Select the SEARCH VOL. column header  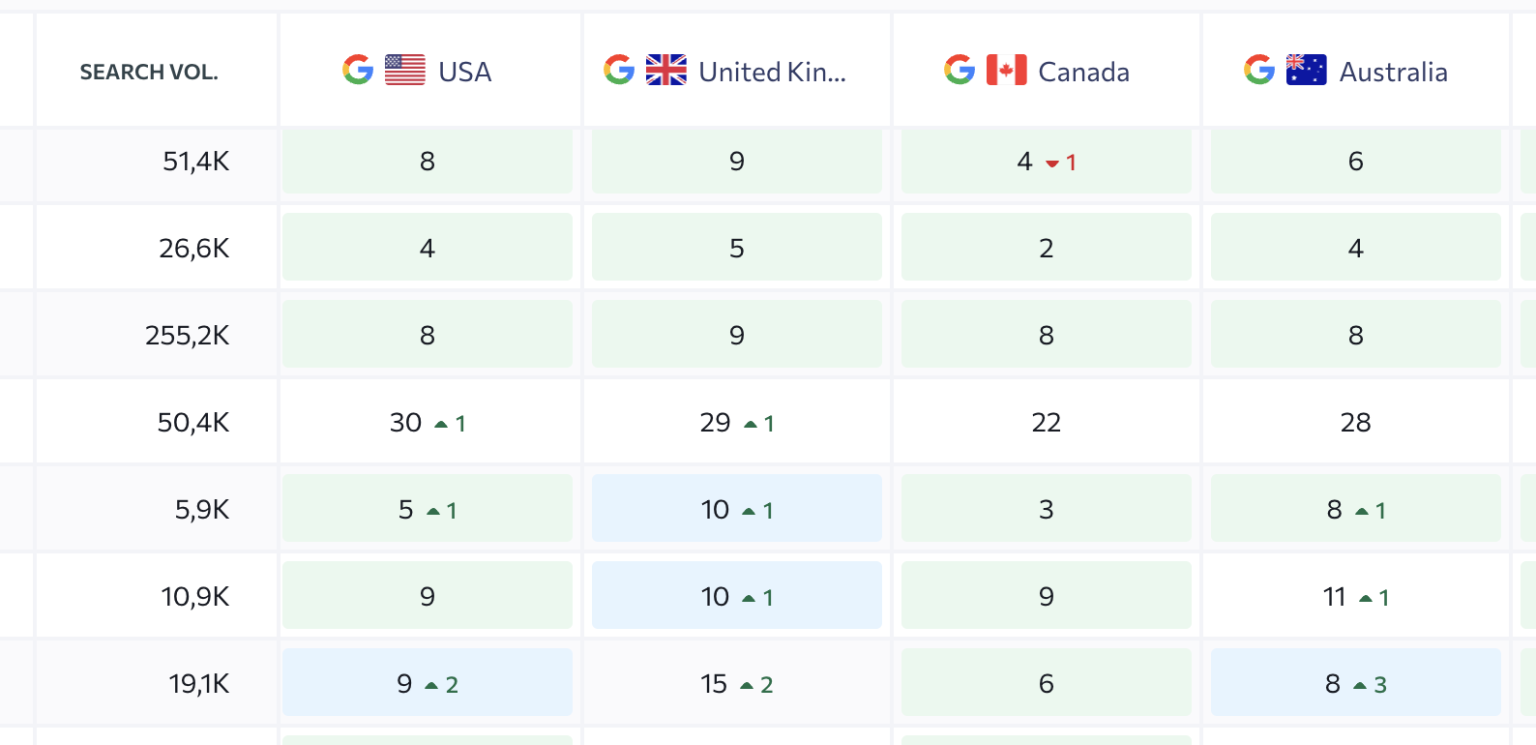pos(150,71)
